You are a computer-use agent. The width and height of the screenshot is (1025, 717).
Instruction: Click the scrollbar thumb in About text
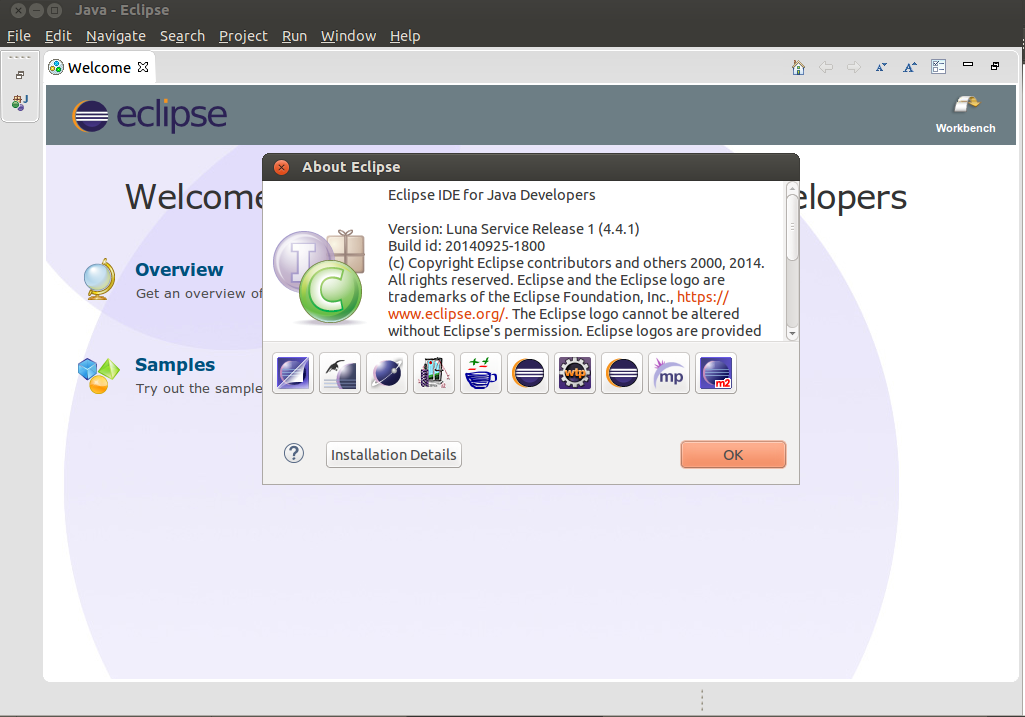pos(792,227)
